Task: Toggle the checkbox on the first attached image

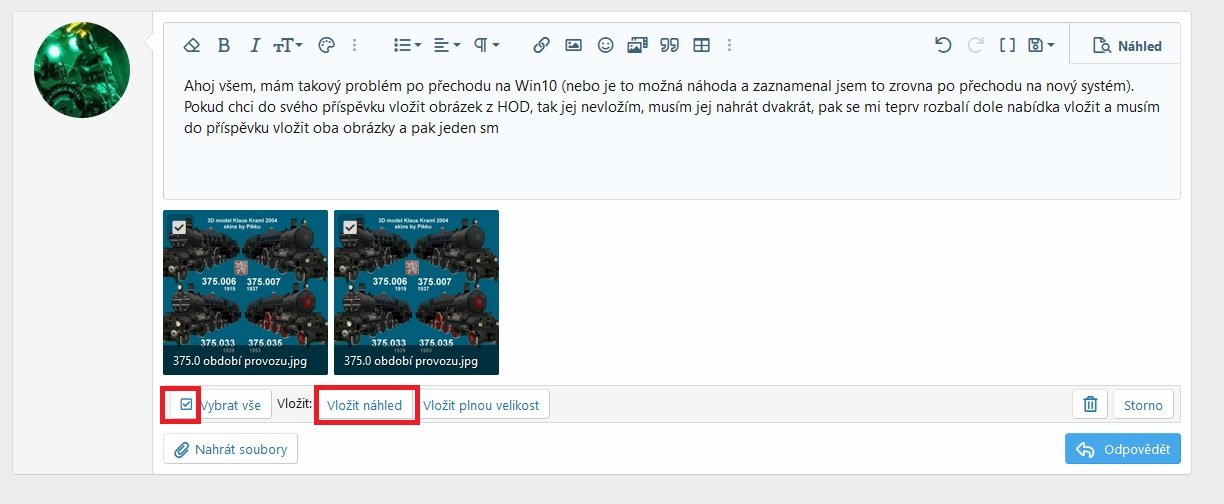Action: pos(178,228)
